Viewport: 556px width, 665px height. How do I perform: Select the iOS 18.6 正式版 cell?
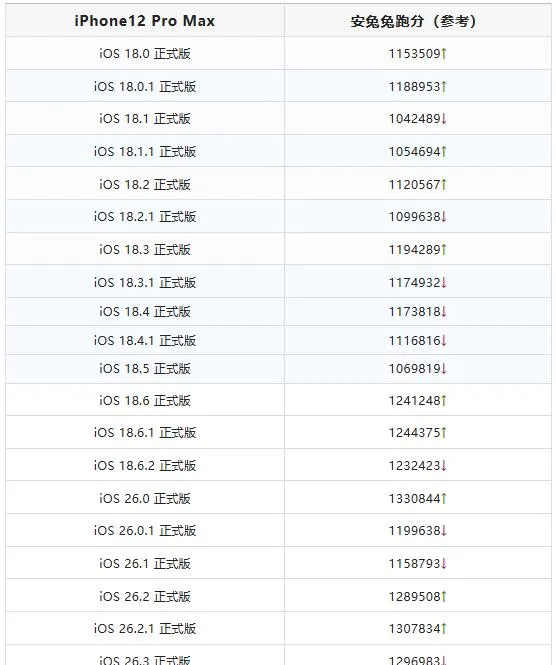tap(145, 400)
